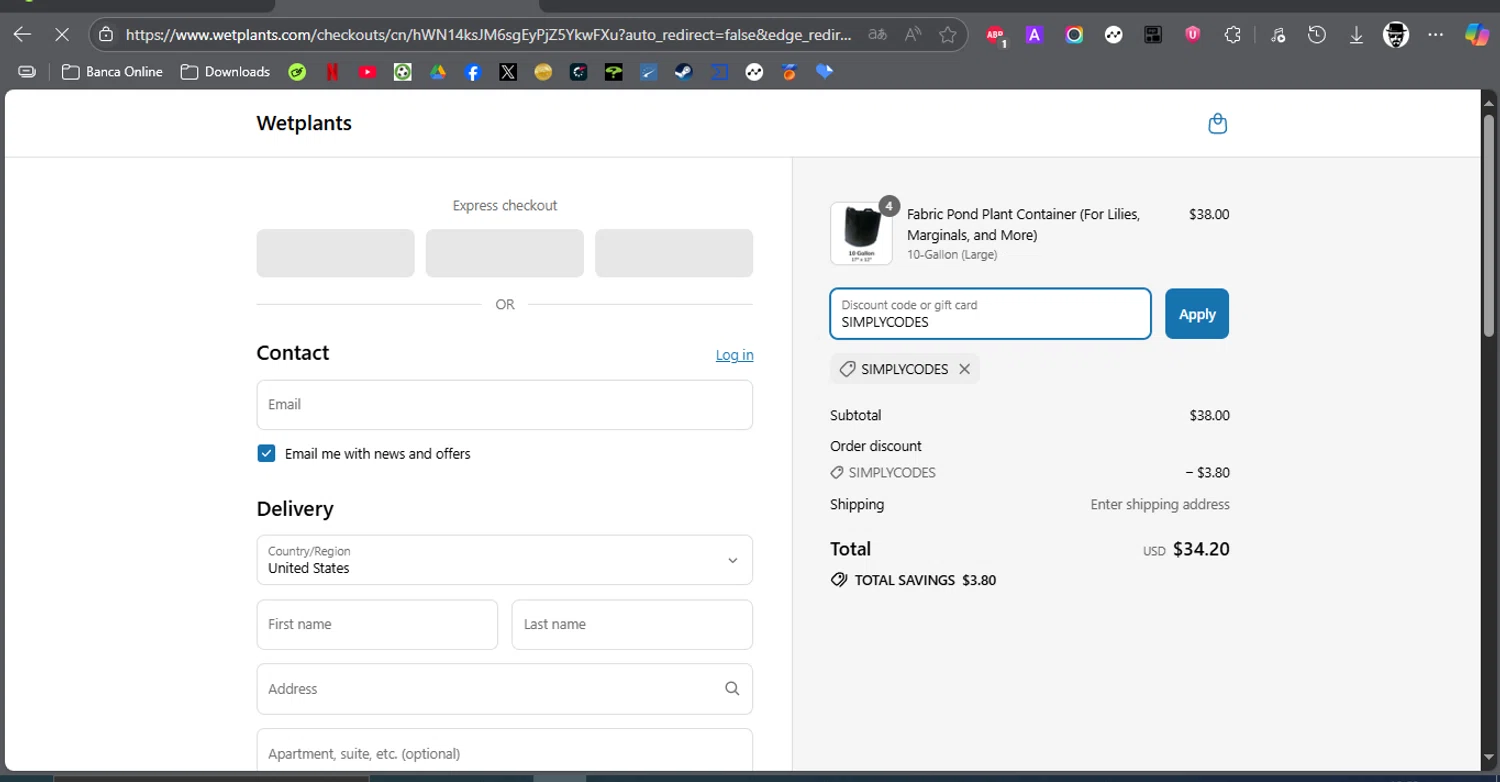This screenshot has width=1500, height=782.
Task: Open the Facebook bookmark
Action: pos(473,72)
